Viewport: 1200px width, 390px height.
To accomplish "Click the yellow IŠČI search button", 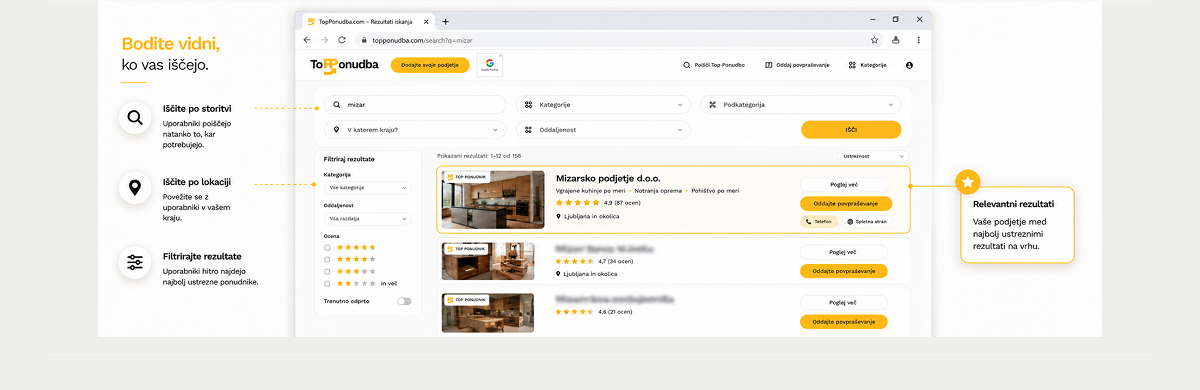I will point(851,129).
